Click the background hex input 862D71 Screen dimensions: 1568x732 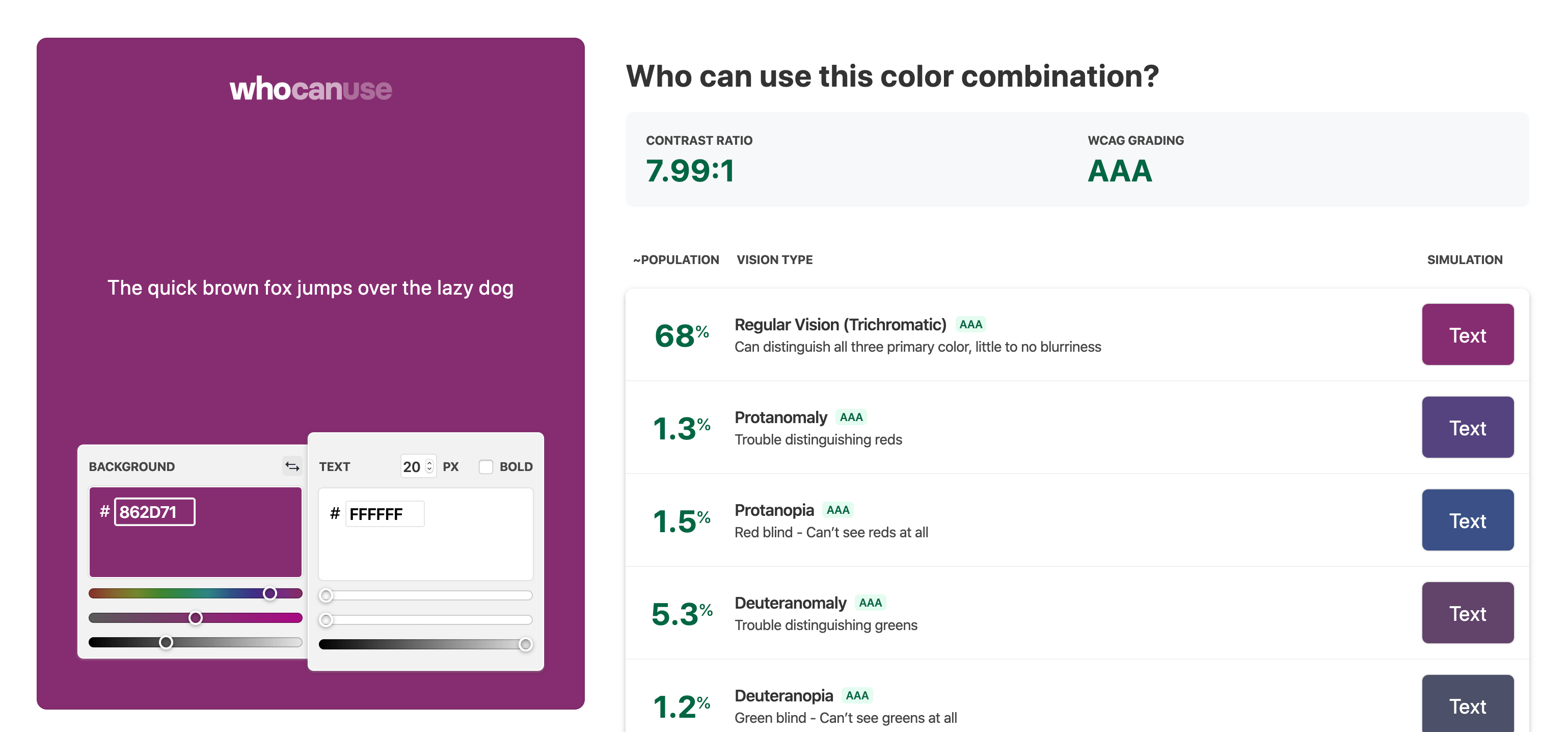[154, 512]
